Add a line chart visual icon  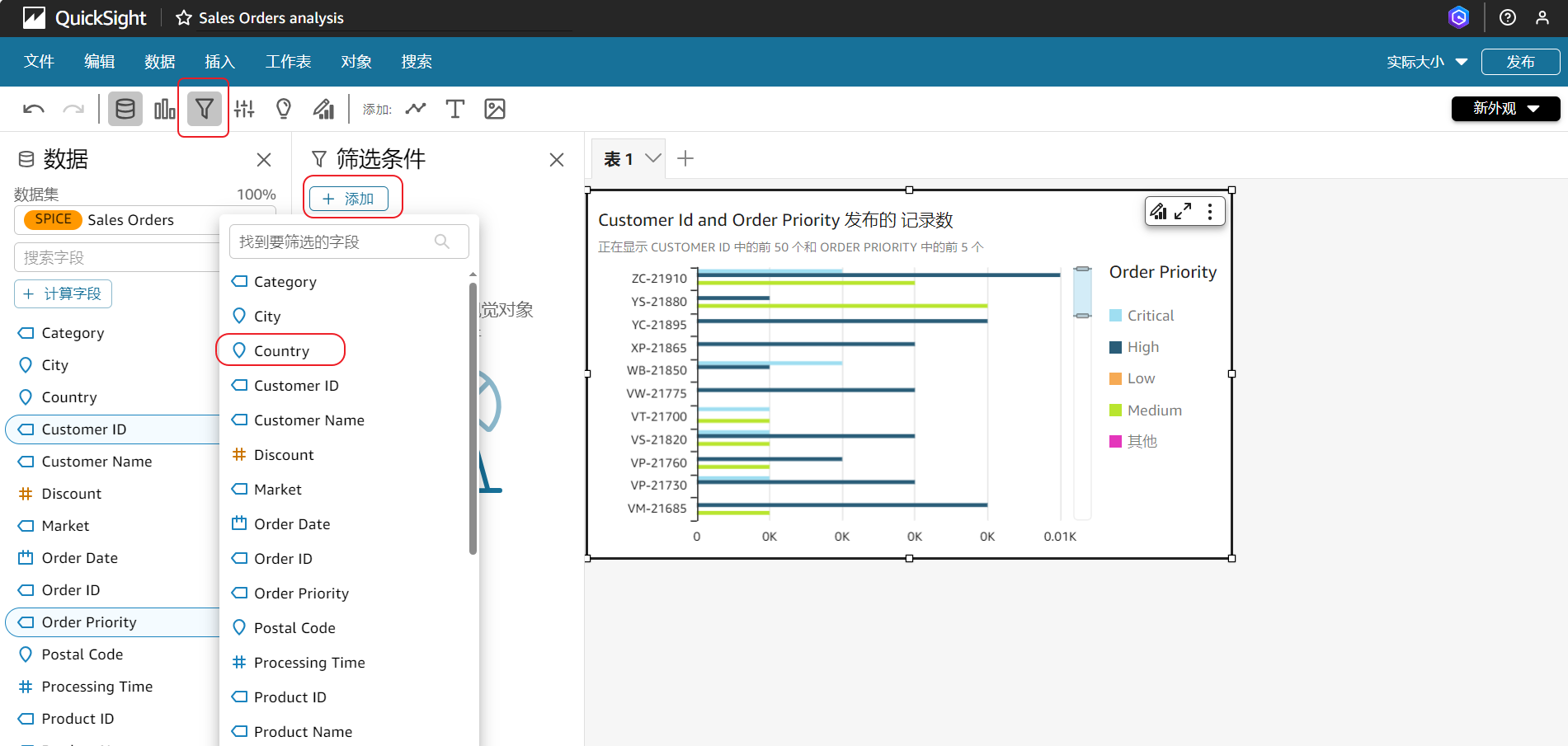416,109
